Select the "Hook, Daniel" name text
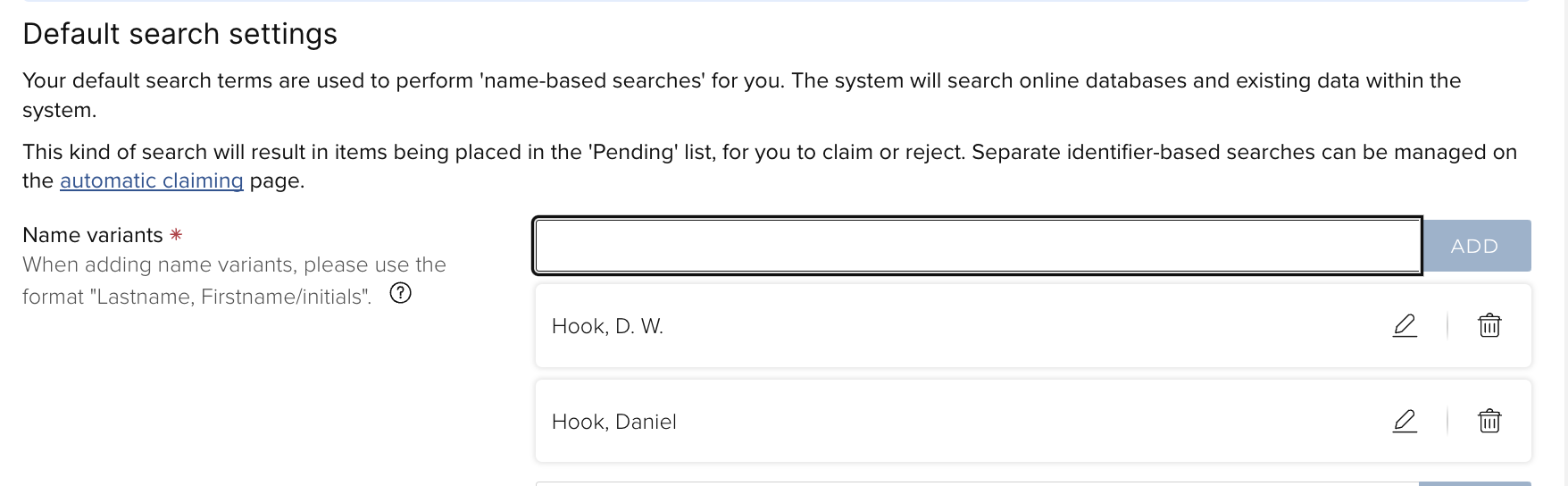 pos(614,422)
